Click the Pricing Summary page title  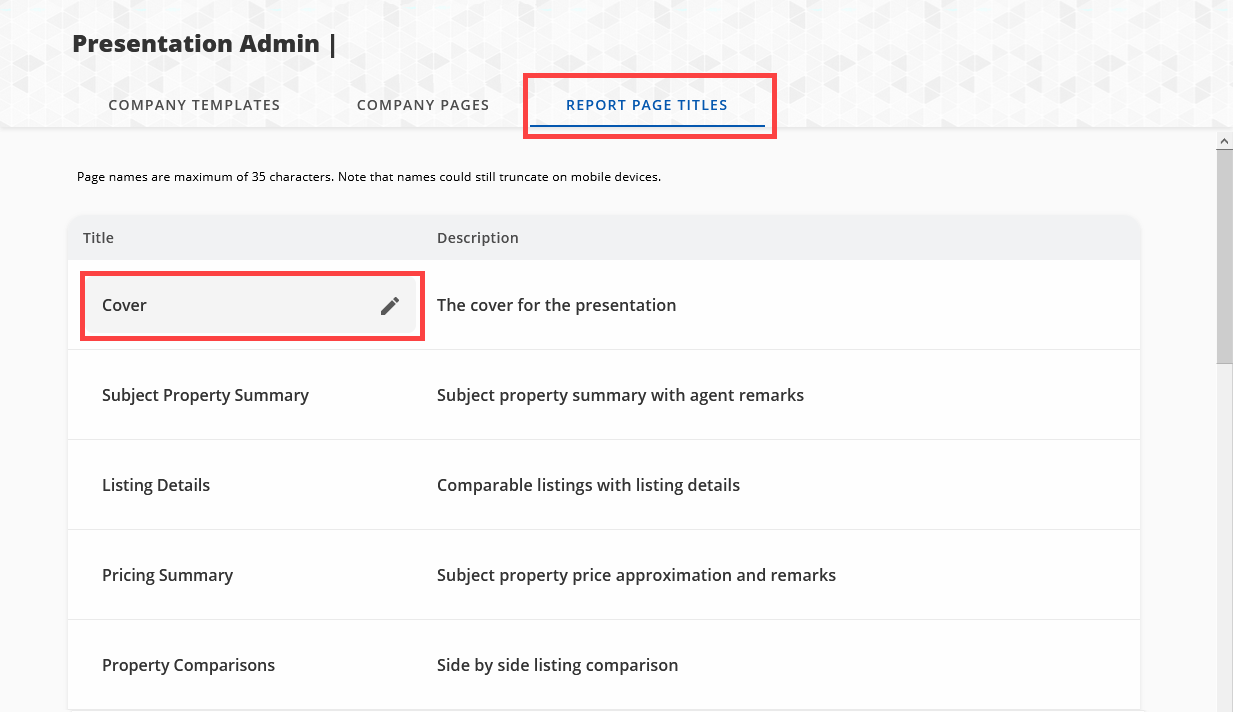[x=167, y=575]
